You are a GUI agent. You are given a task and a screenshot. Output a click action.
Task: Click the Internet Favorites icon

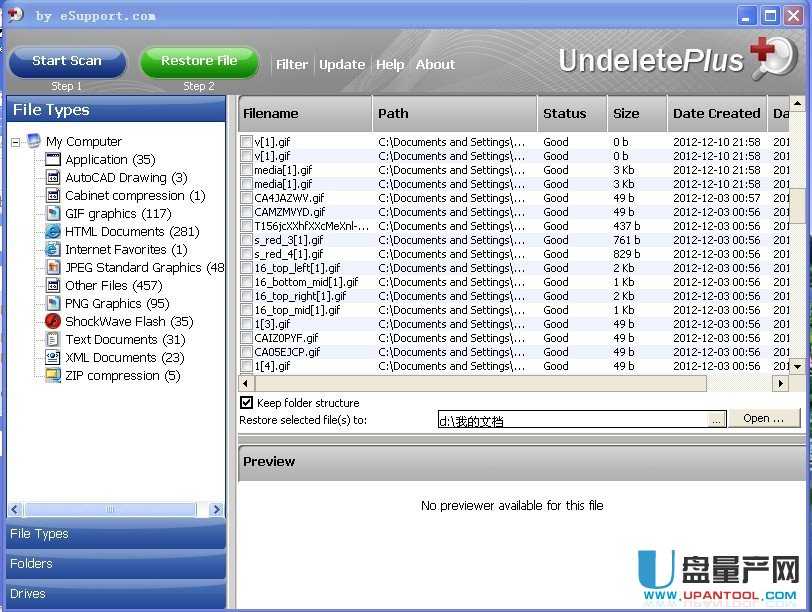[x=53, y=250]
